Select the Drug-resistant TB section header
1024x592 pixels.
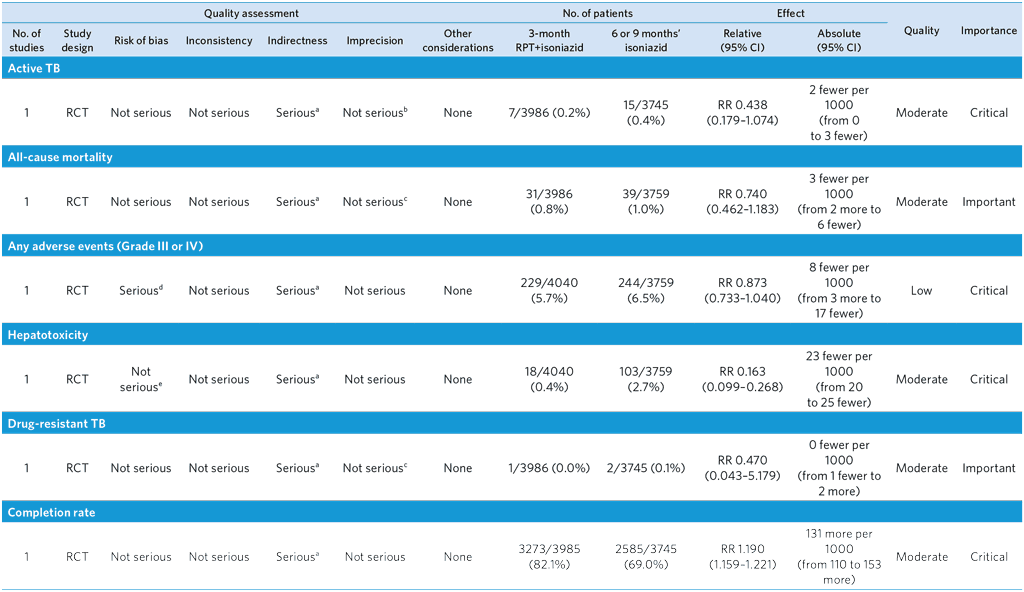coord(57,424)
